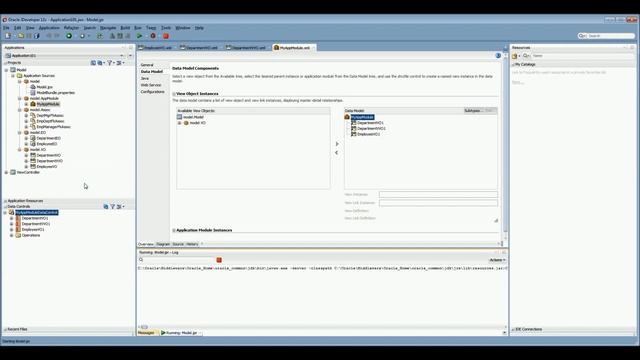
Task: Select MyAppModule in the Projects tree
Action: (48, 104)
